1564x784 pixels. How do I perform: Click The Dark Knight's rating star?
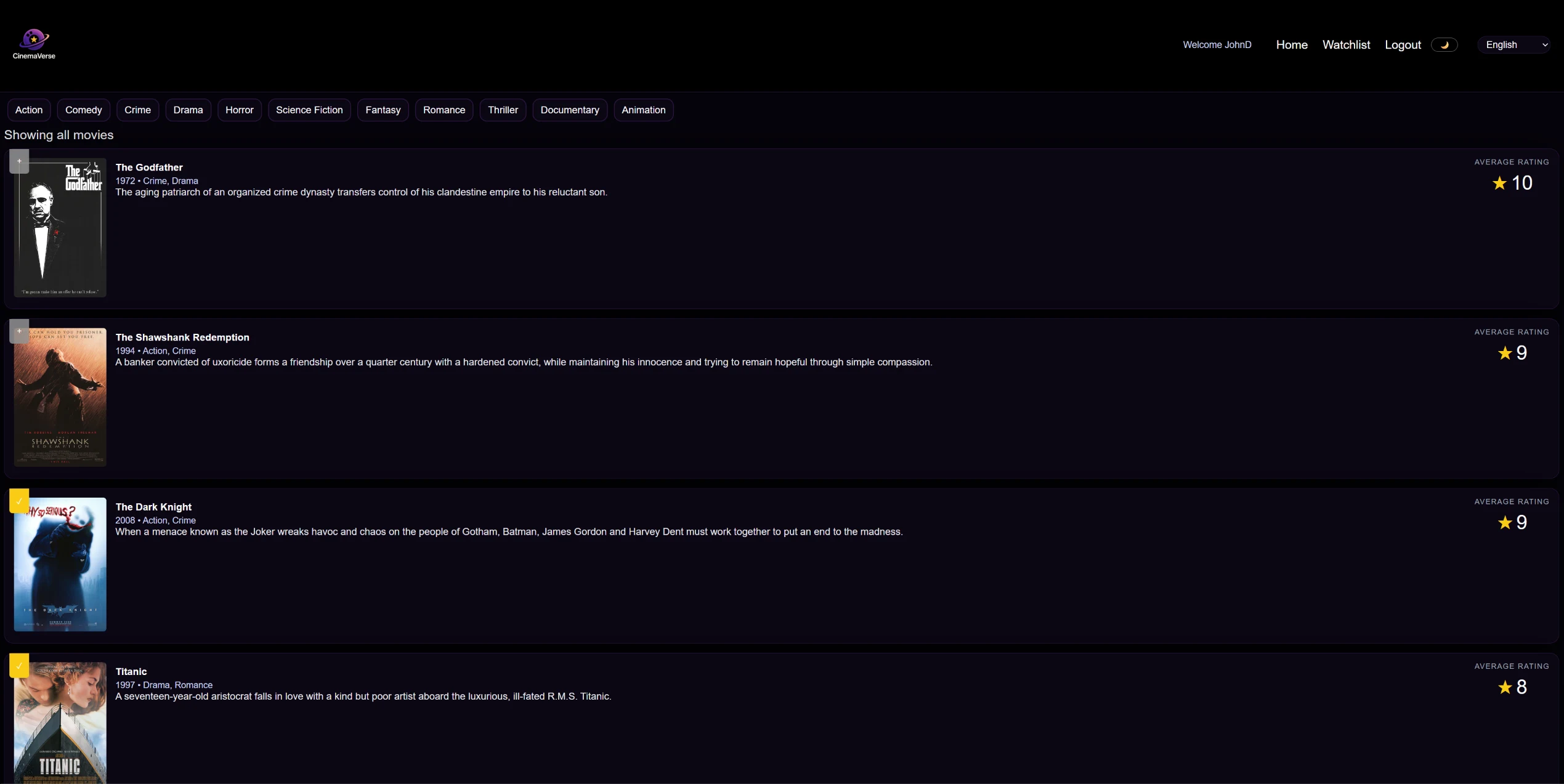coord(1505,523)
